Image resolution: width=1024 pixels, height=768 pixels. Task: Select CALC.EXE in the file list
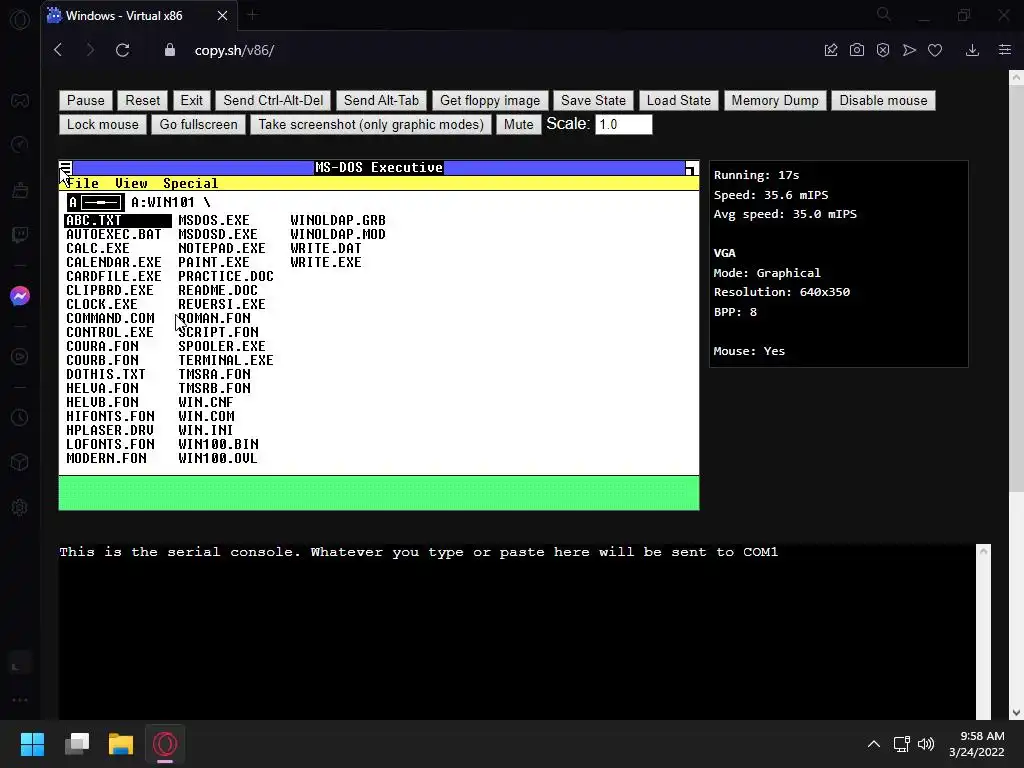point(98,249)
